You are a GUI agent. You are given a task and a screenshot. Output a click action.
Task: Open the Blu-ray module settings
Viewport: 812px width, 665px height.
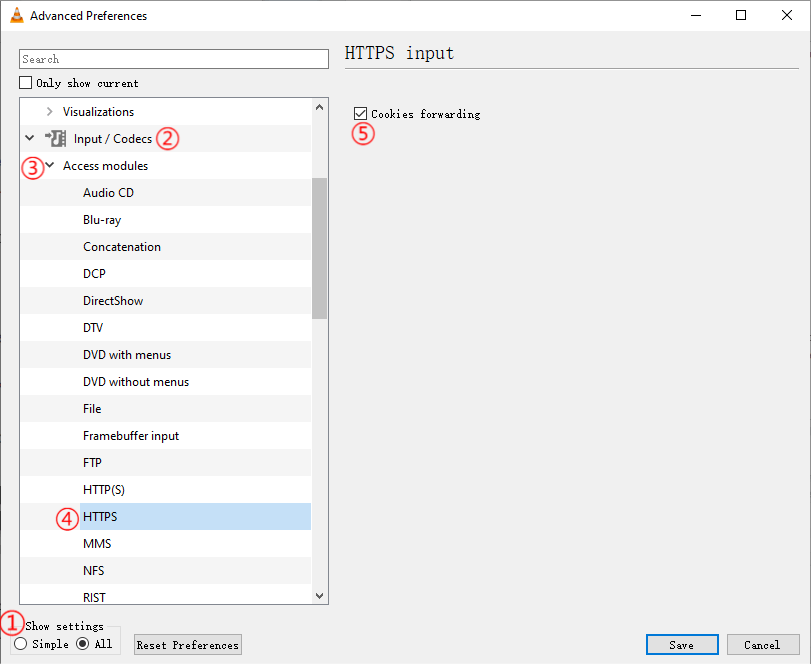tap(102, 220)
